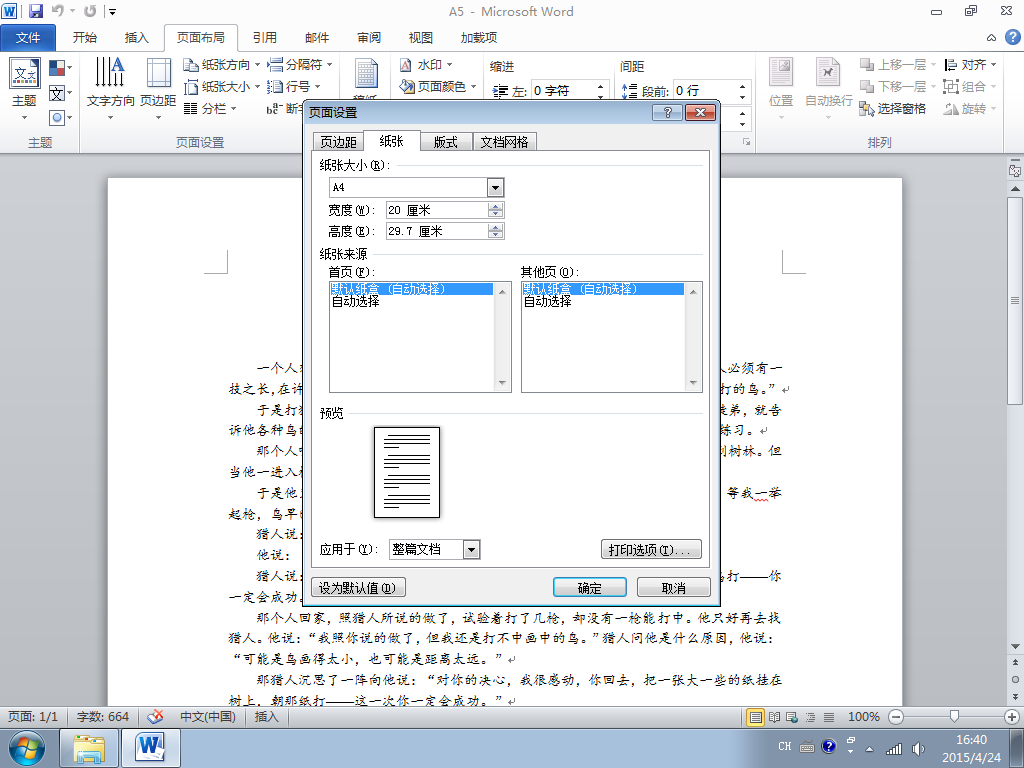Open the References (引用) tab
The width and height of the screenshot is (1024, 768).
(x=264, y=38)
